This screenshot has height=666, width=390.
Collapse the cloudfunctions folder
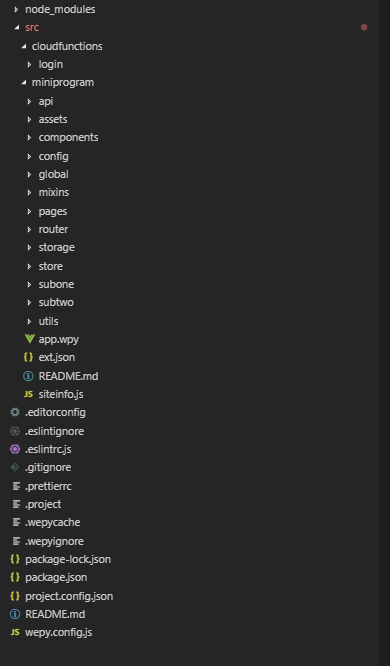23,46
